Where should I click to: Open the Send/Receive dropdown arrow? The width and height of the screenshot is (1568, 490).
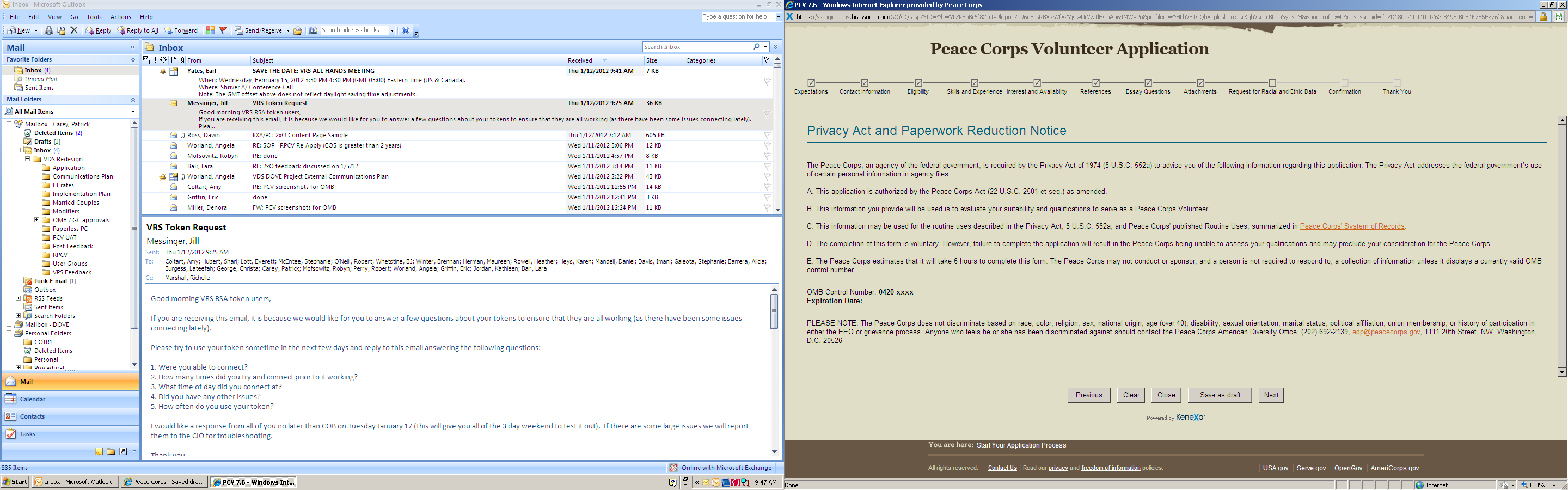point(288,30)
